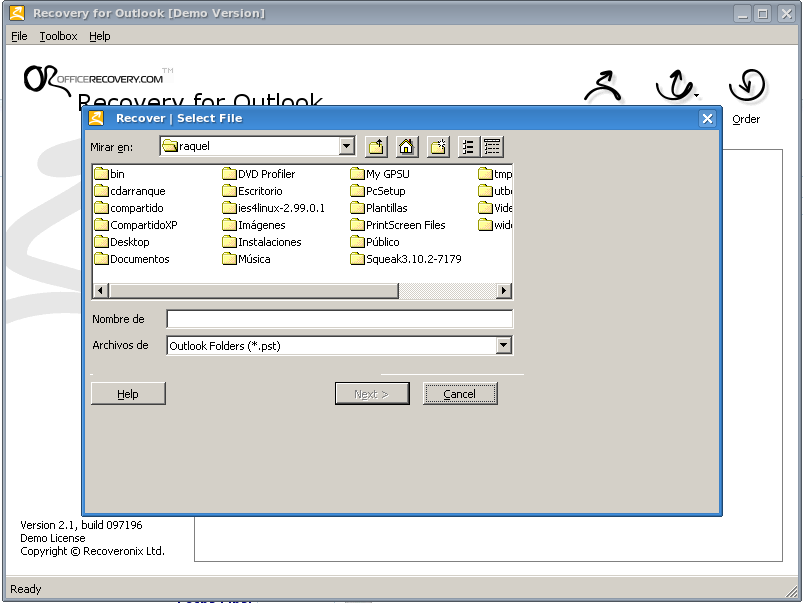Select the 'PcSetup' folder

click(x=378, y=191)
